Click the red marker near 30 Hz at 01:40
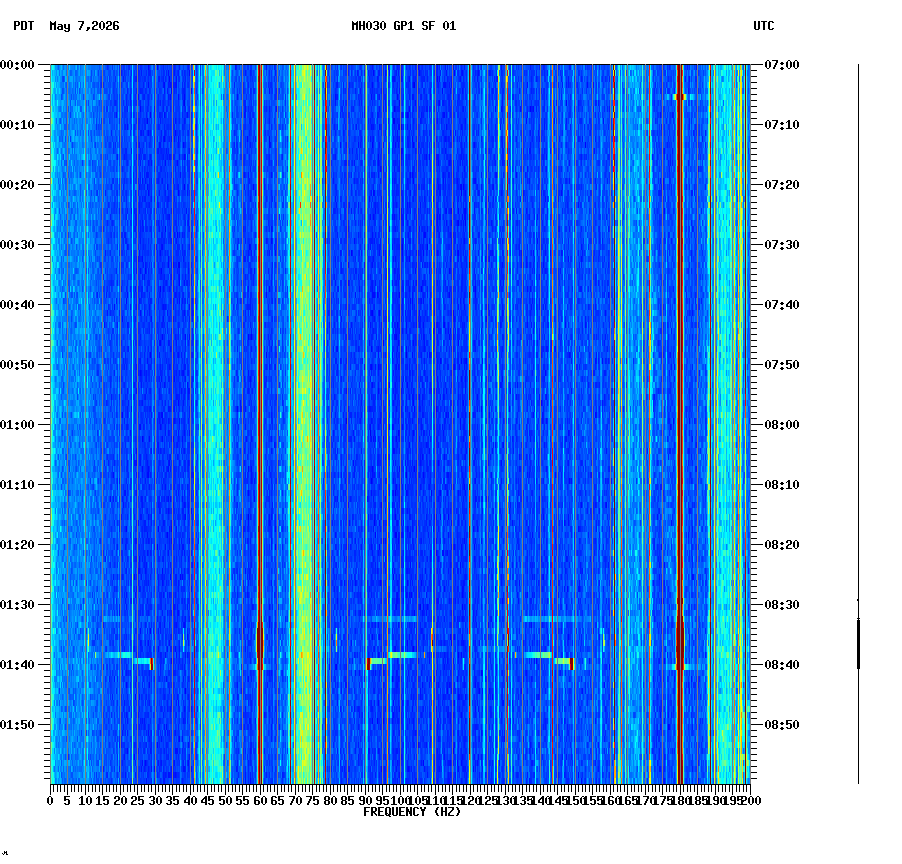This screenshot has width=902, height=864. point(151,664)
